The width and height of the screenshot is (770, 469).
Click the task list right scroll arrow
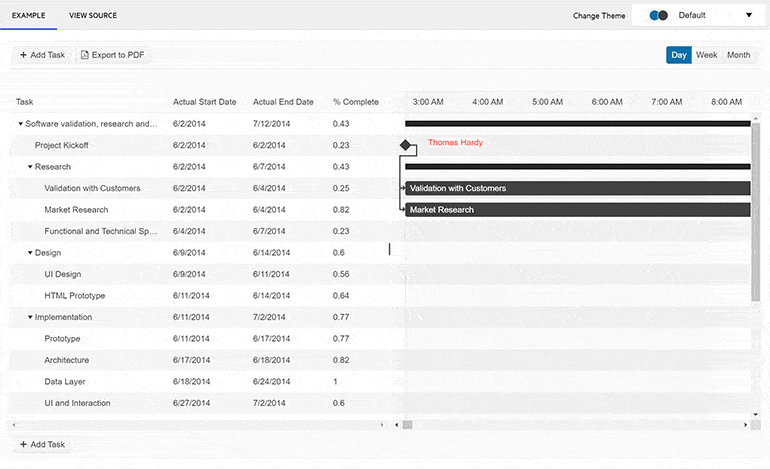click(382, 425)
